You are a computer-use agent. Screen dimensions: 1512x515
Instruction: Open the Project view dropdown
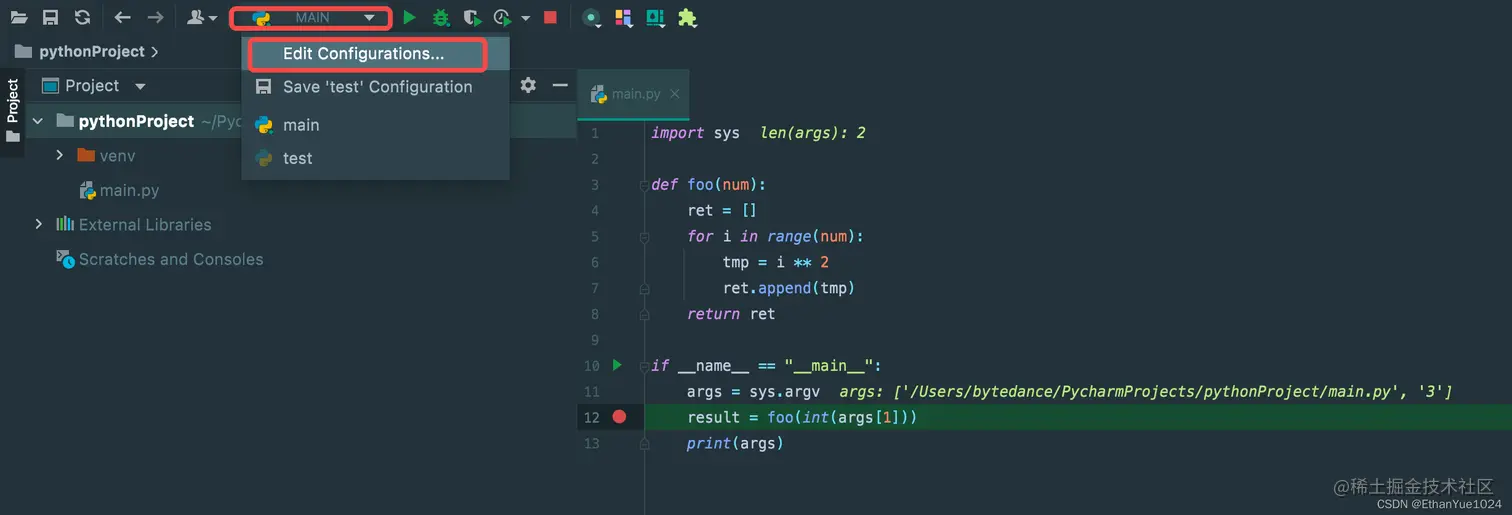140,87
